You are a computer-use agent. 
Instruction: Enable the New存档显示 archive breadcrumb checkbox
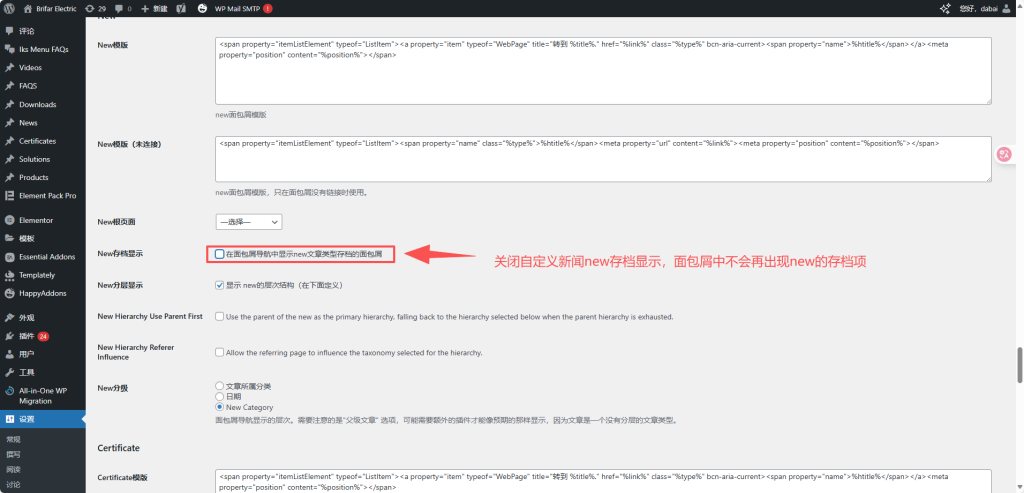tap(220, 254)
